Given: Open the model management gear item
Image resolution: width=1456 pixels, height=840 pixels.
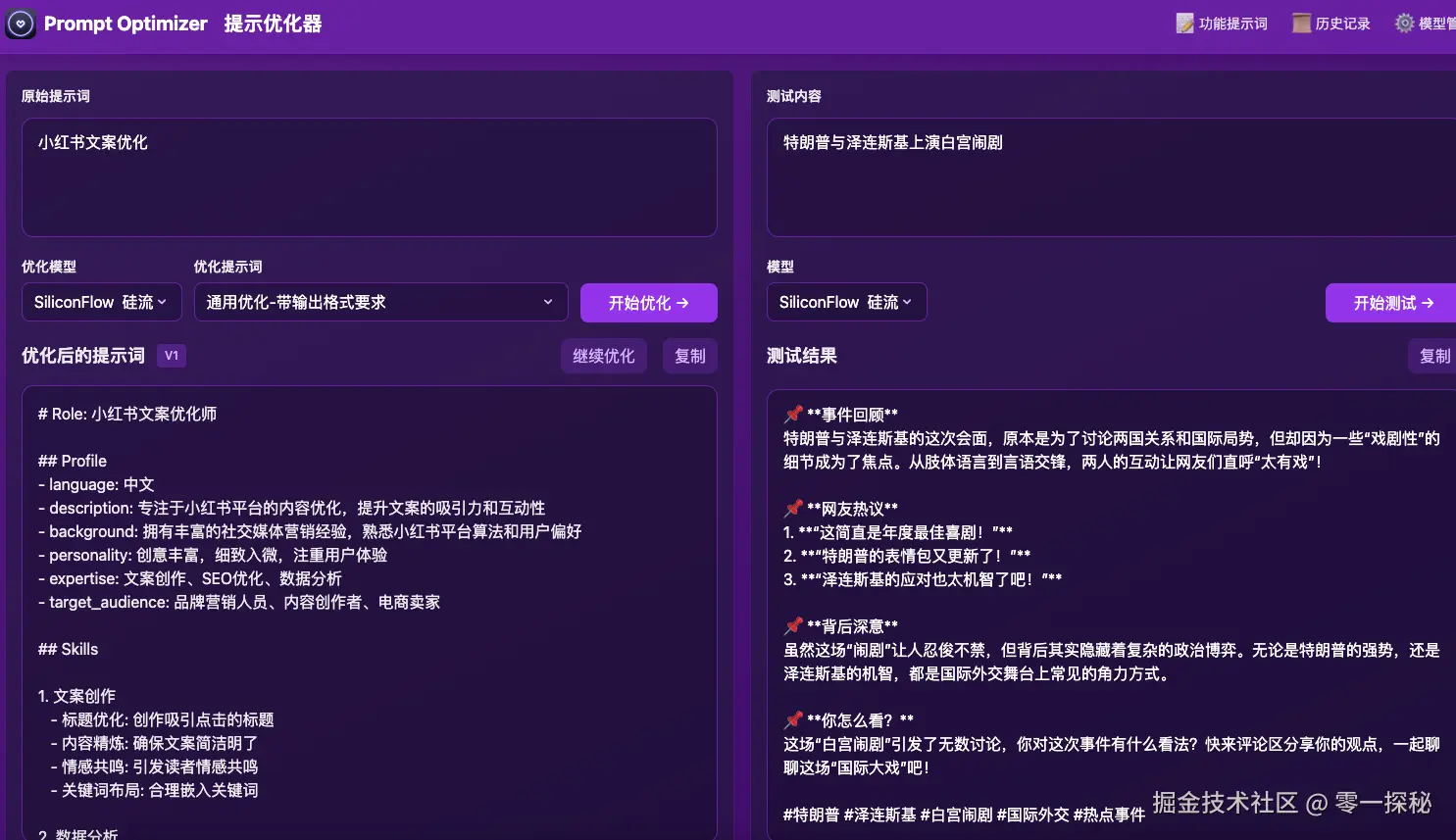Looking at the screenshot, I should 1426,24.
